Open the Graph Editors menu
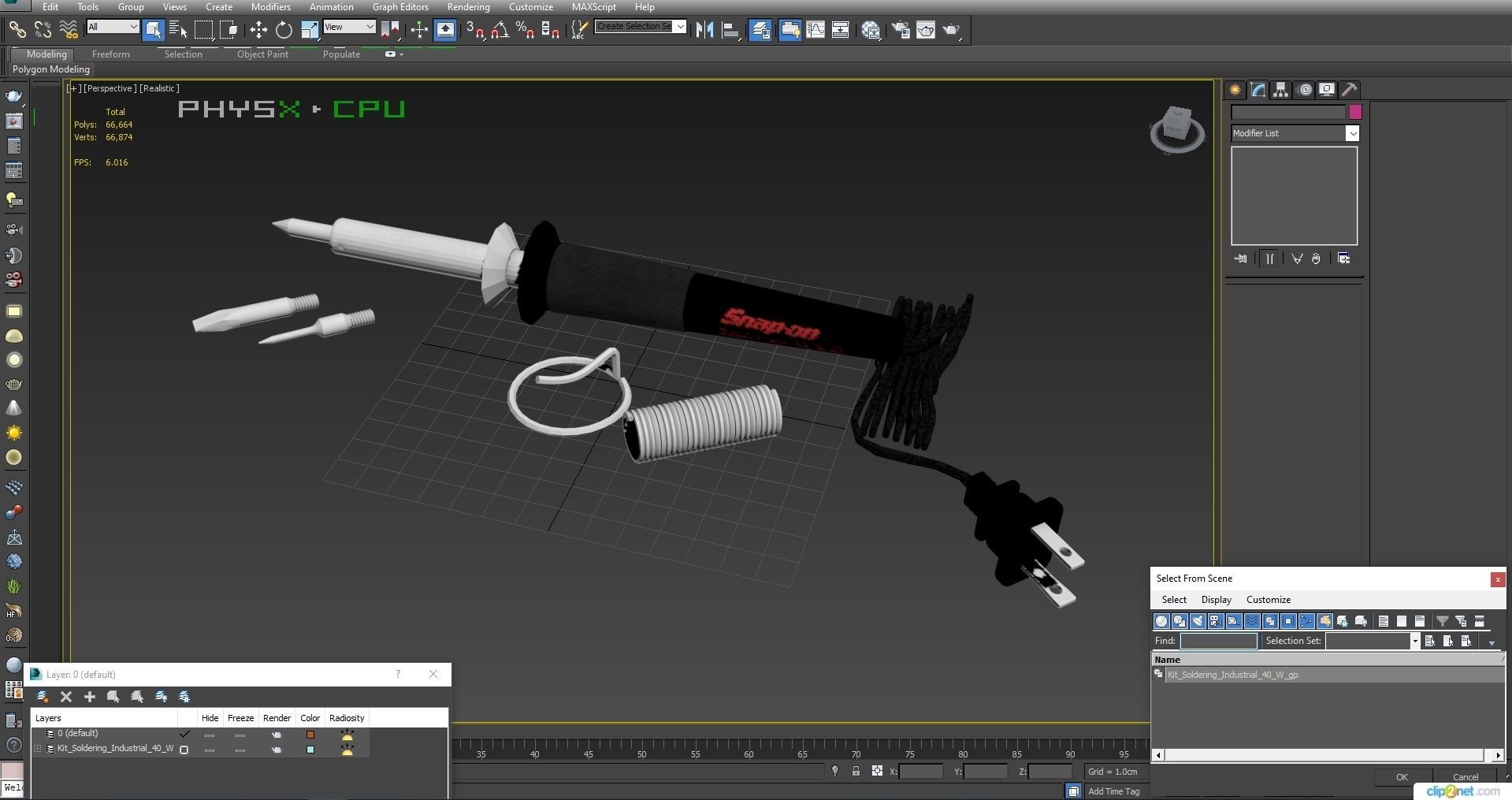Viewport: 1512px width, 800px height. (x=400, y=6)
